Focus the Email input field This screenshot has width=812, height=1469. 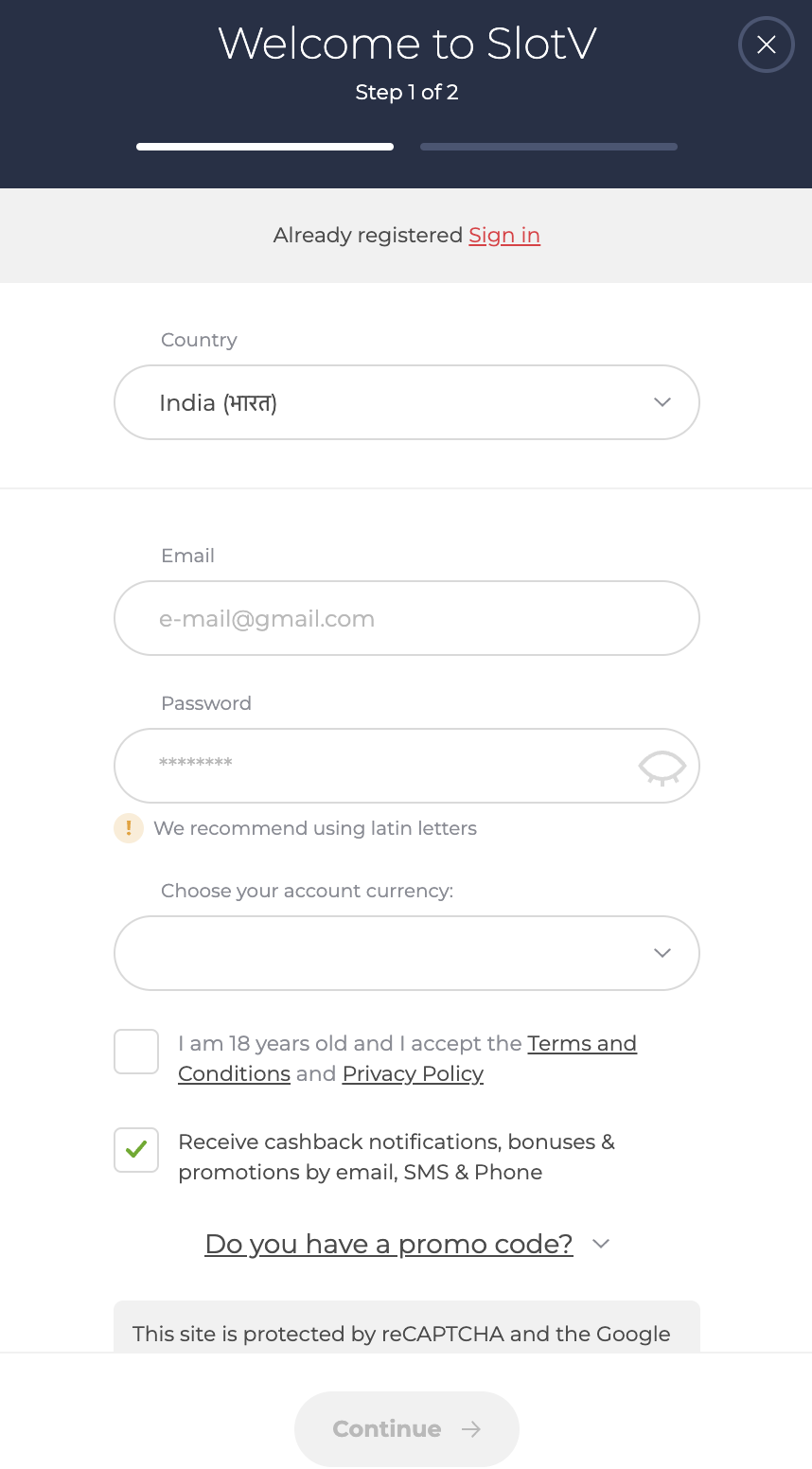407,618
